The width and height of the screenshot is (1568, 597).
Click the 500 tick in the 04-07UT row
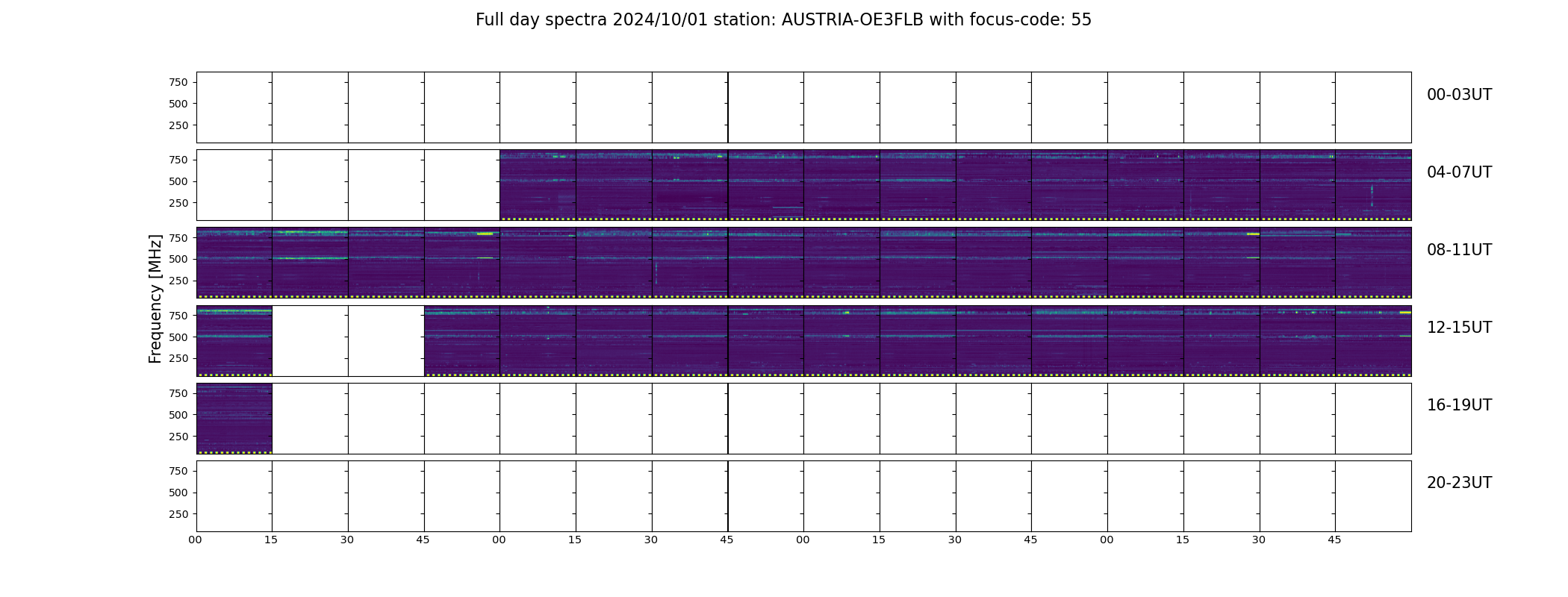[x=178, y=181]
